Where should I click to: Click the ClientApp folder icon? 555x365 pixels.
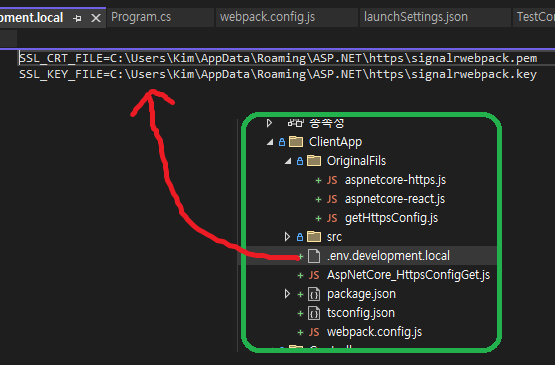coord(296,142)
